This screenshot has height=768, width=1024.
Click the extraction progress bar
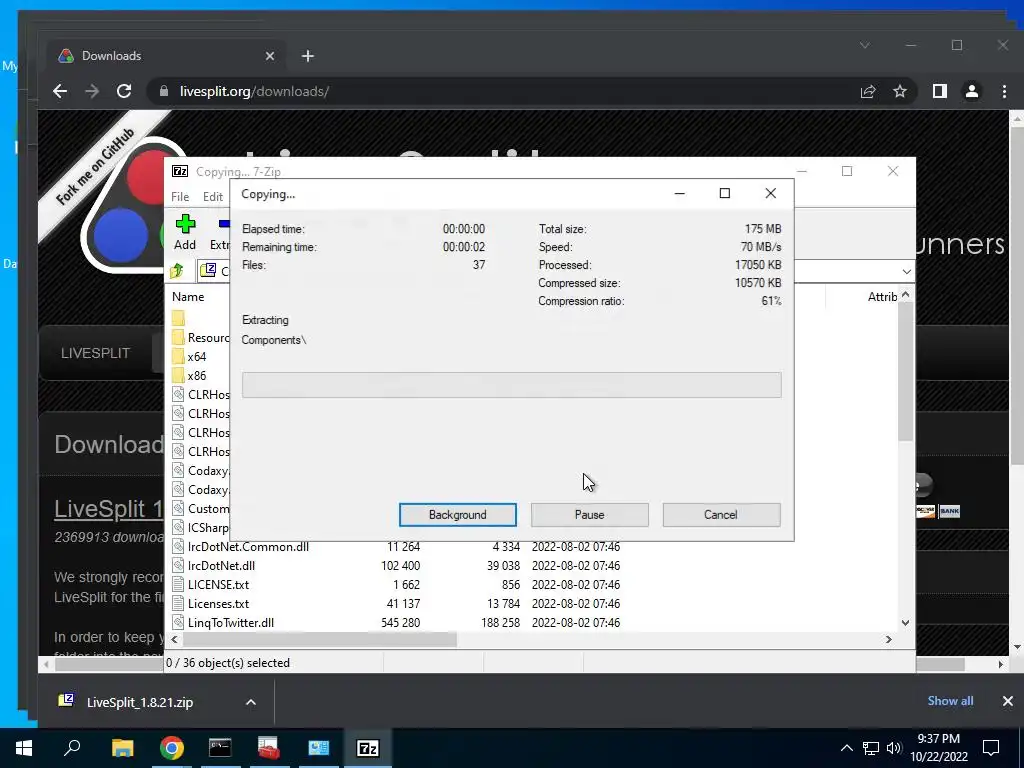tap(511, 385)
